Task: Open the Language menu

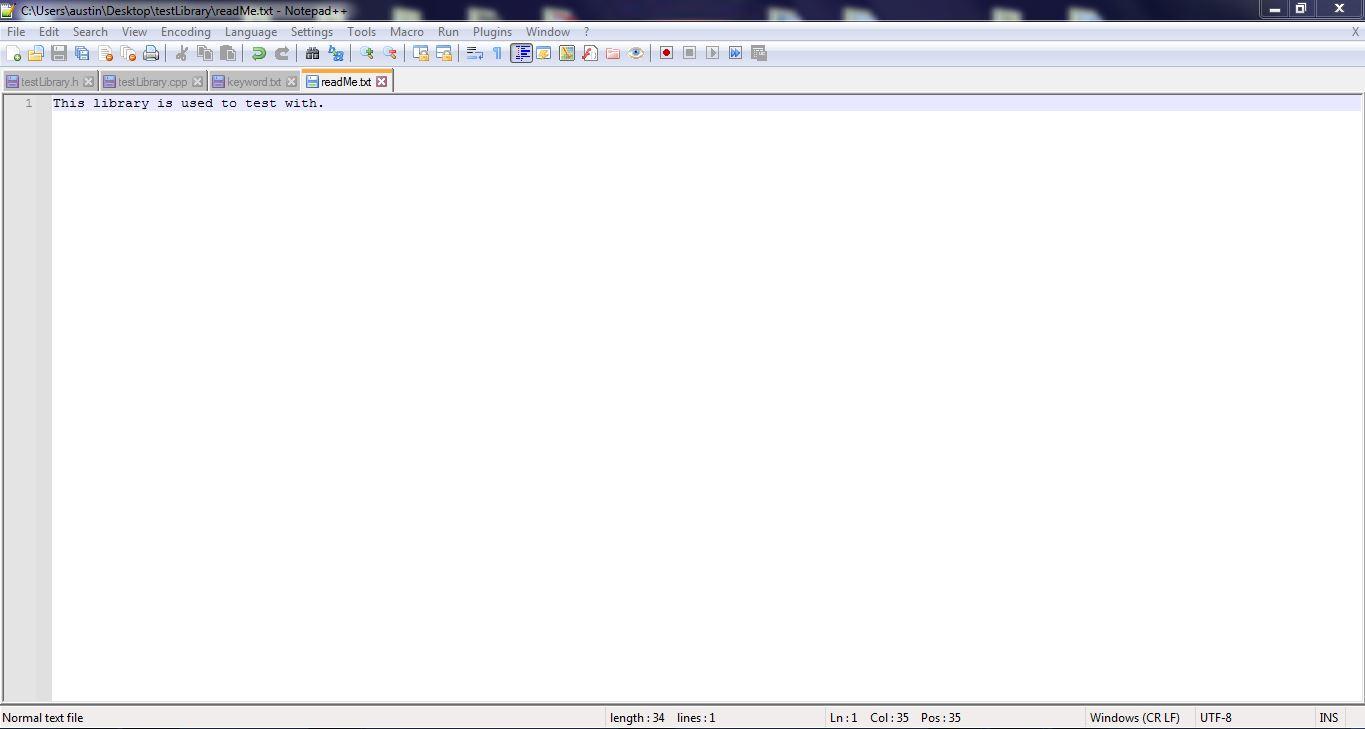Action: [250, 31]
